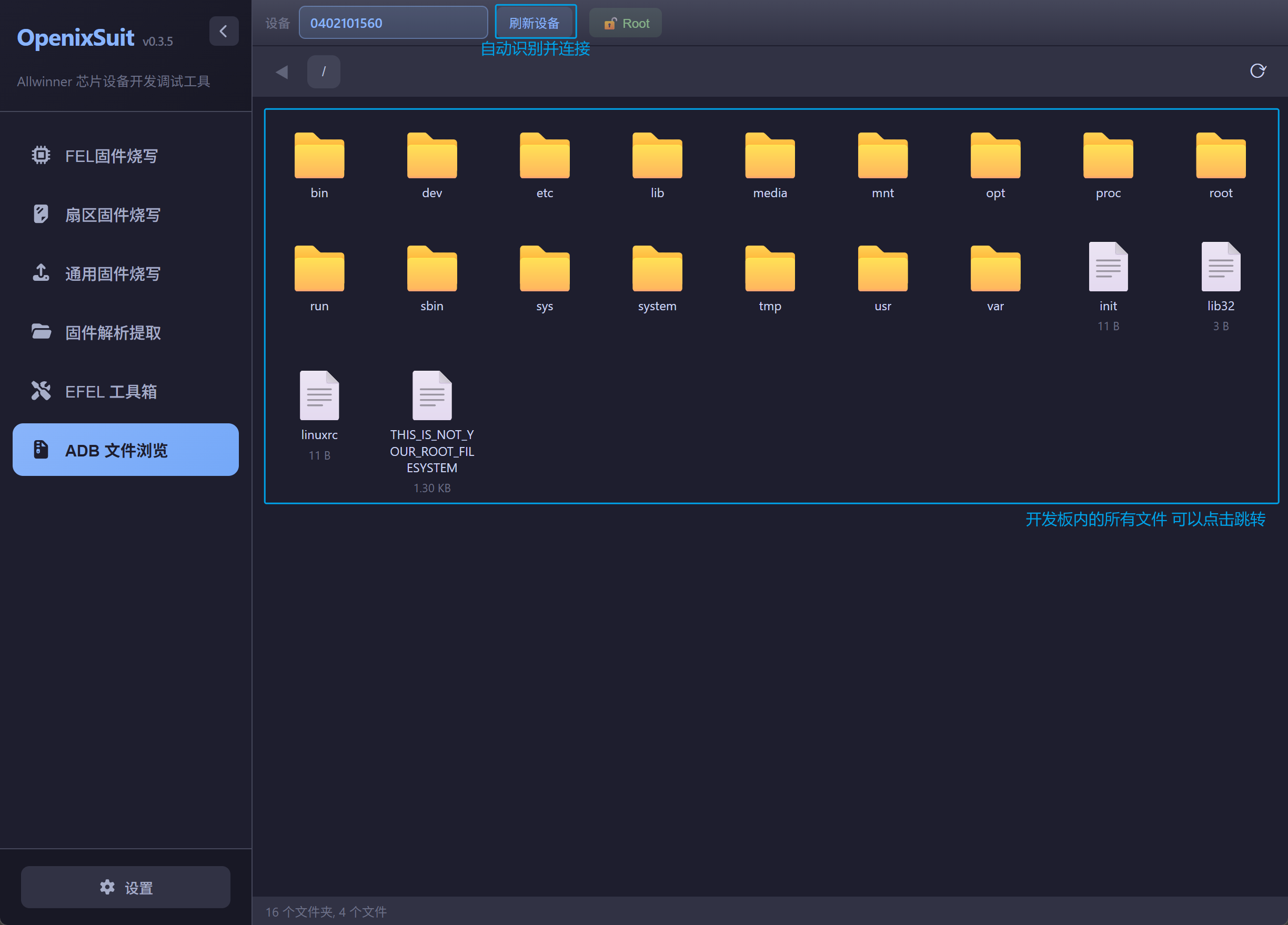Toggle Root access lock button

(x=626, y=23)
